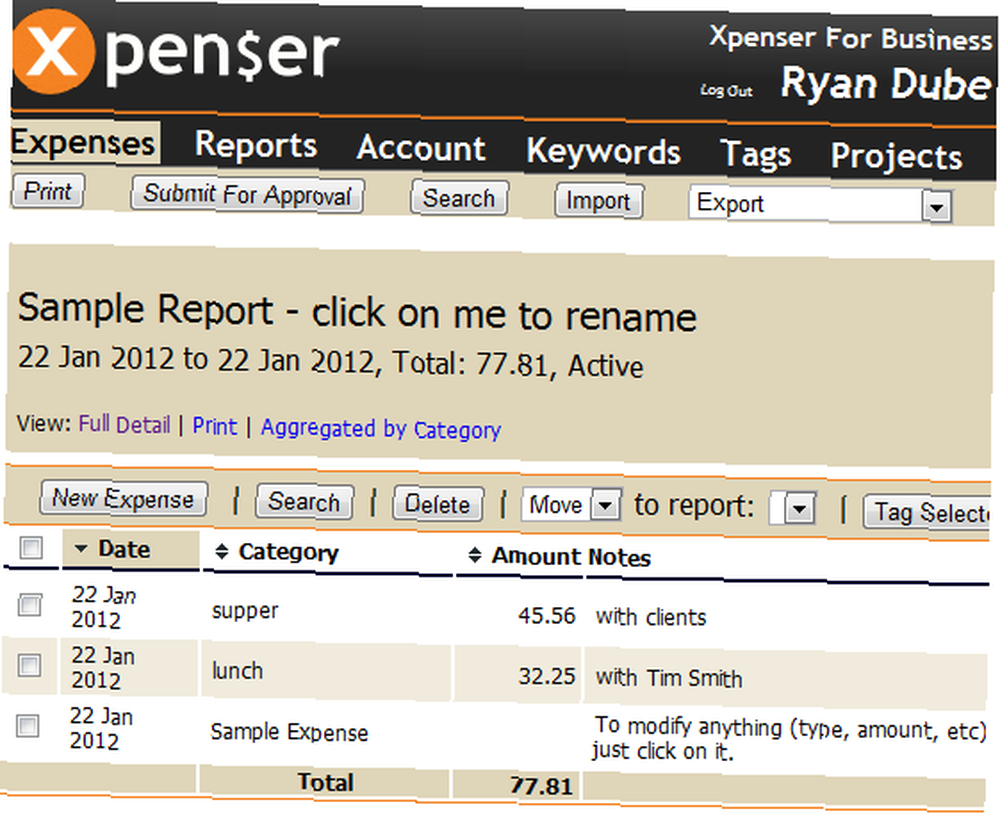
Task: Toggle the select-all header checkbox
Action: pyautogui.click(x=31, y=547)
